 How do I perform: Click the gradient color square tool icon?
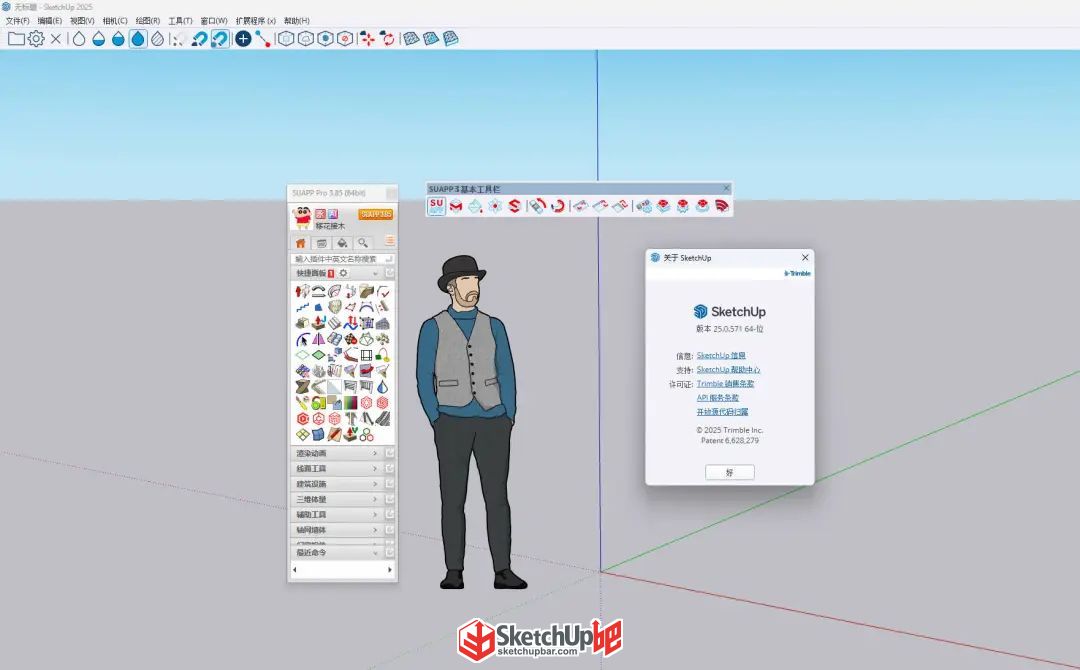pos(351,403)
